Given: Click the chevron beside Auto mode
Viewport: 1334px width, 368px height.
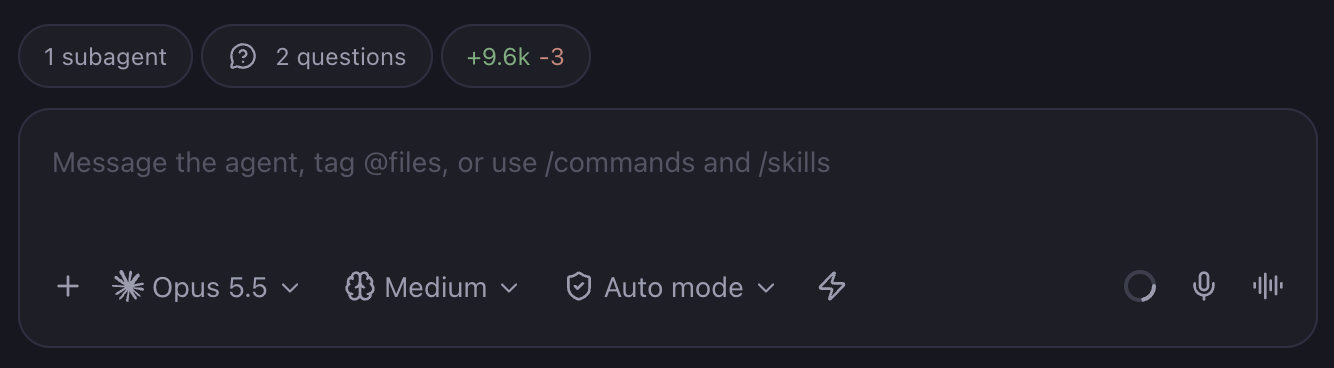Looking at the screenshot, I should [766, 288].
